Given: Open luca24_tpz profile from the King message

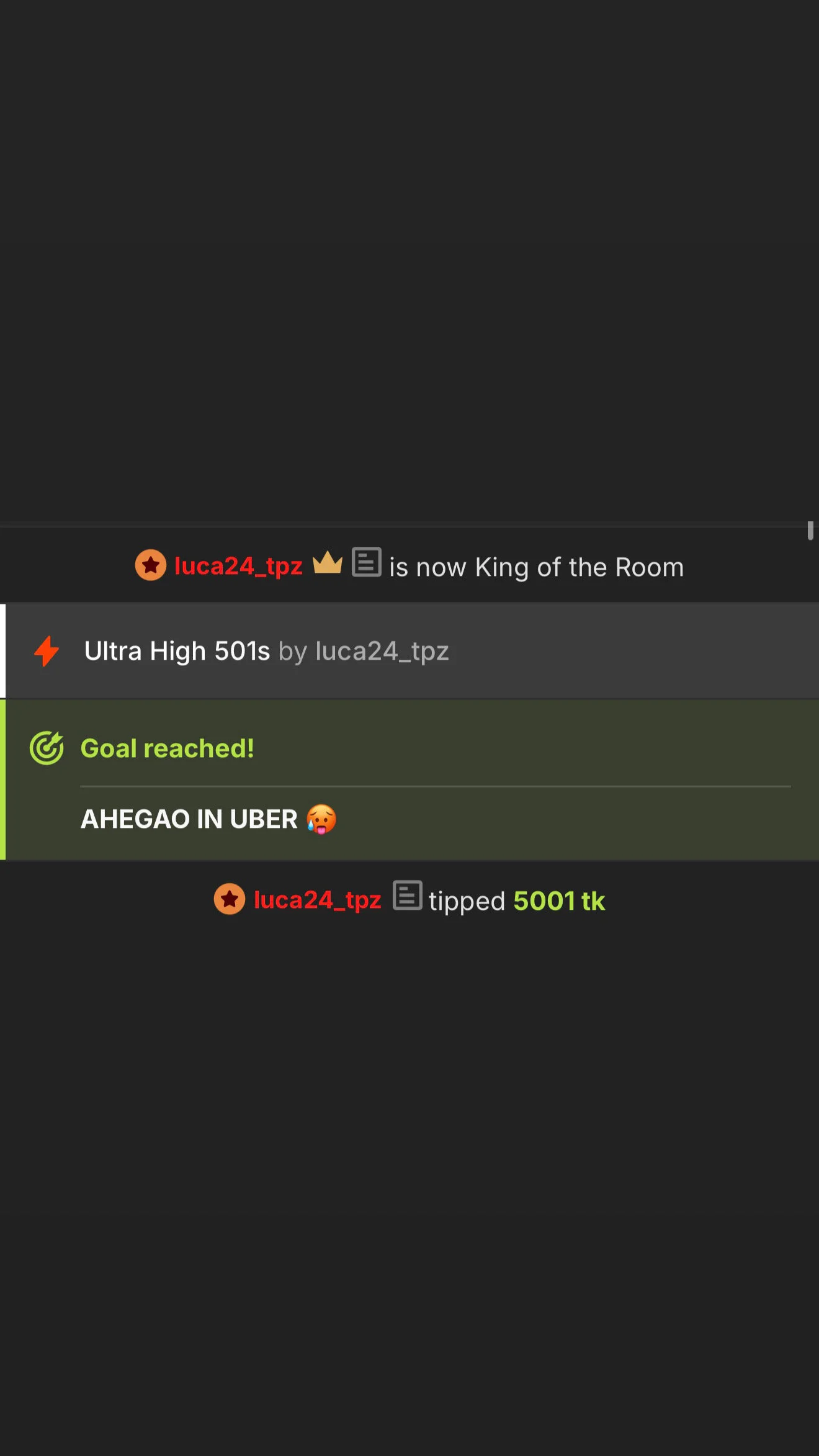Looking at the screenshot, I should click(238, 566).
